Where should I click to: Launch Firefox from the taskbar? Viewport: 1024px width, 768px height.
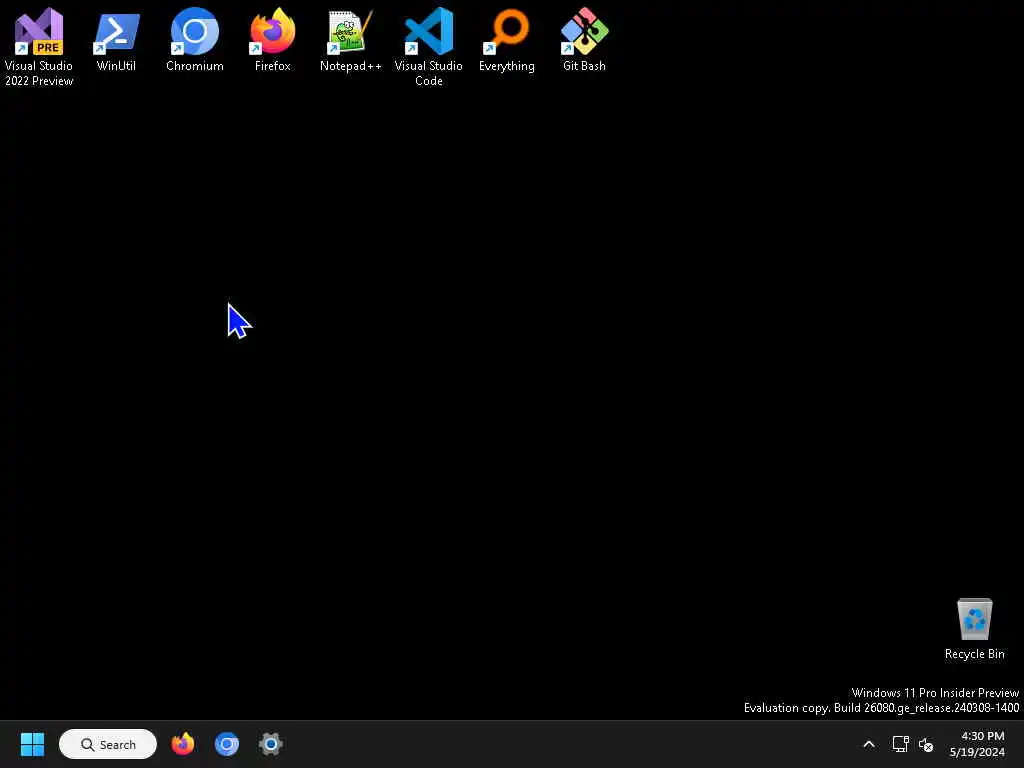click(183, 744)
